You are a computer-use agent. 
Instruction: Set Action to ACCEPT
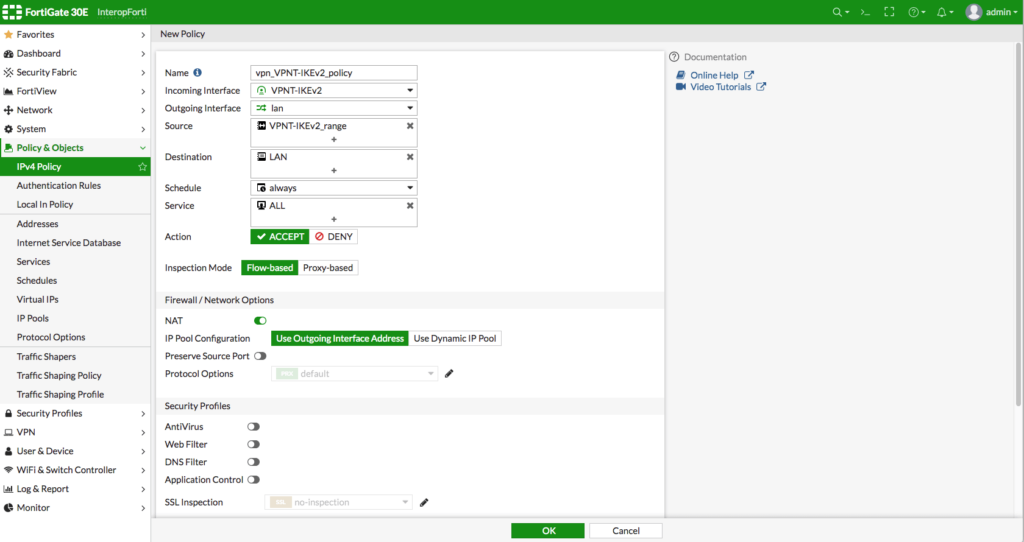point(280,236)
